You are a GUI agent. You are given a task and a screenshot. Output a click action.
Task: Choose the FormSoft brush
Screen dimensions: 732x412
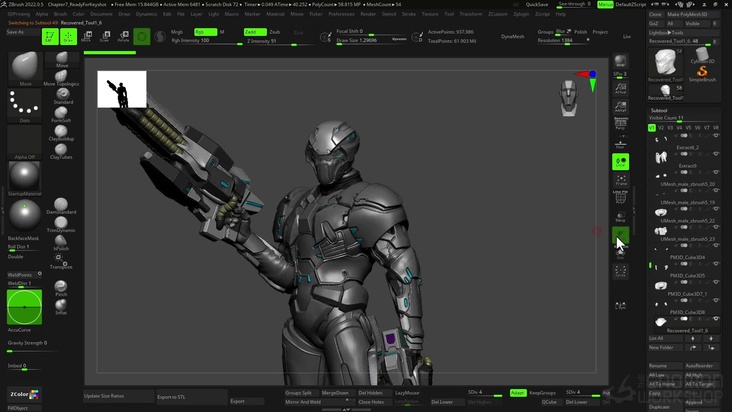pos(61,114)
